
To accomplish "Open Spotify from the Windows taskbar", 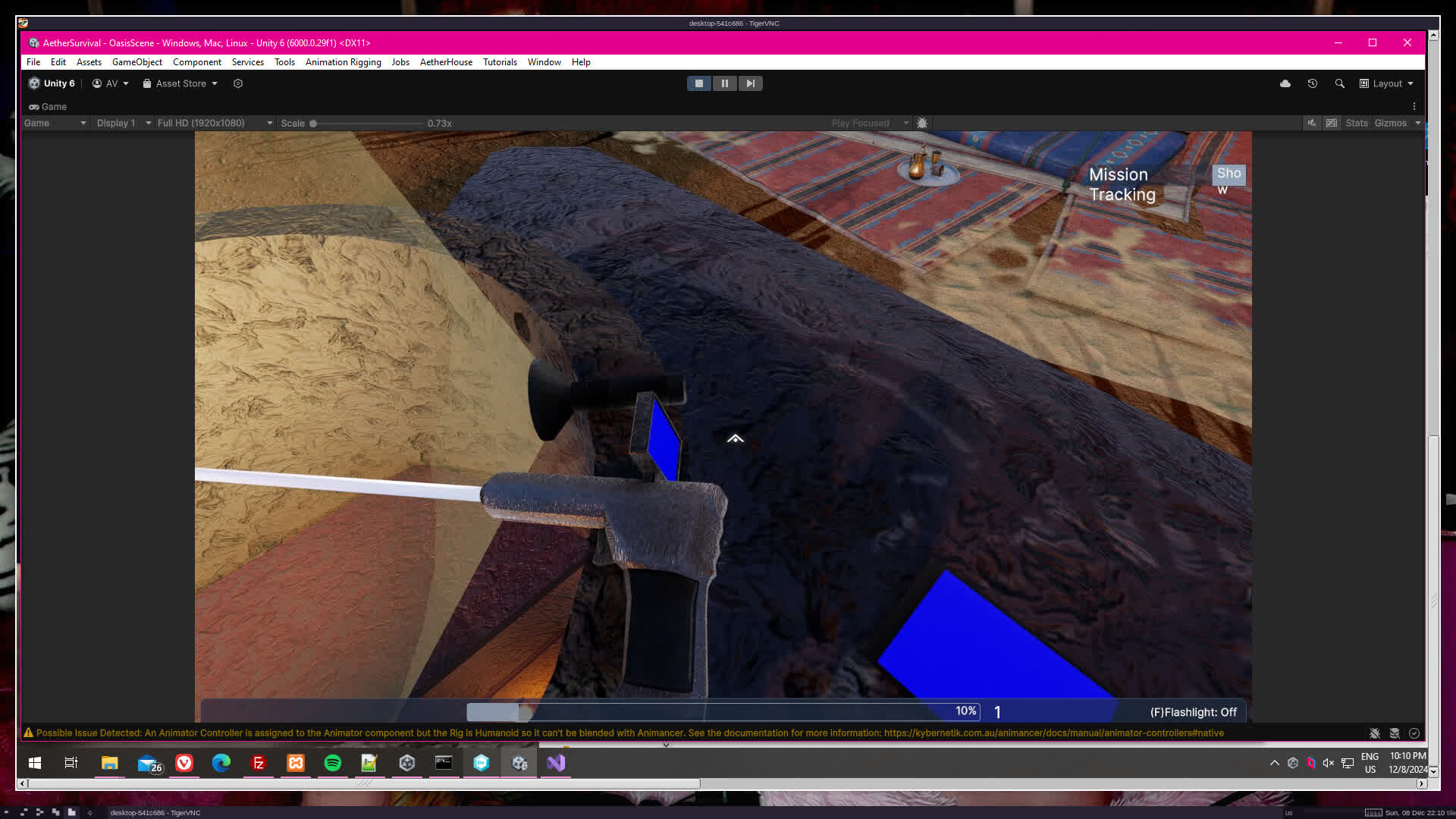I will [x=332, y=763].
